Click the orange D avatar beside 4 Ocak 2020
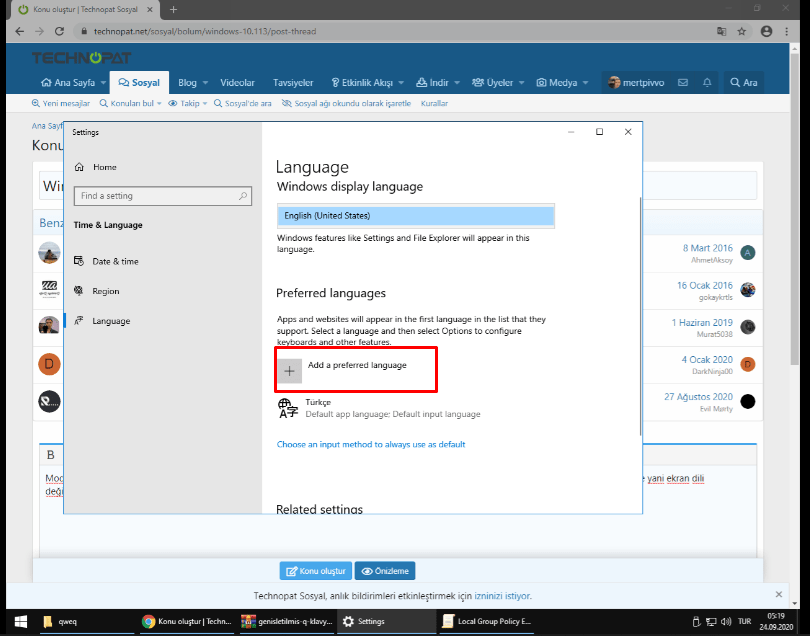 click(747, 364)
